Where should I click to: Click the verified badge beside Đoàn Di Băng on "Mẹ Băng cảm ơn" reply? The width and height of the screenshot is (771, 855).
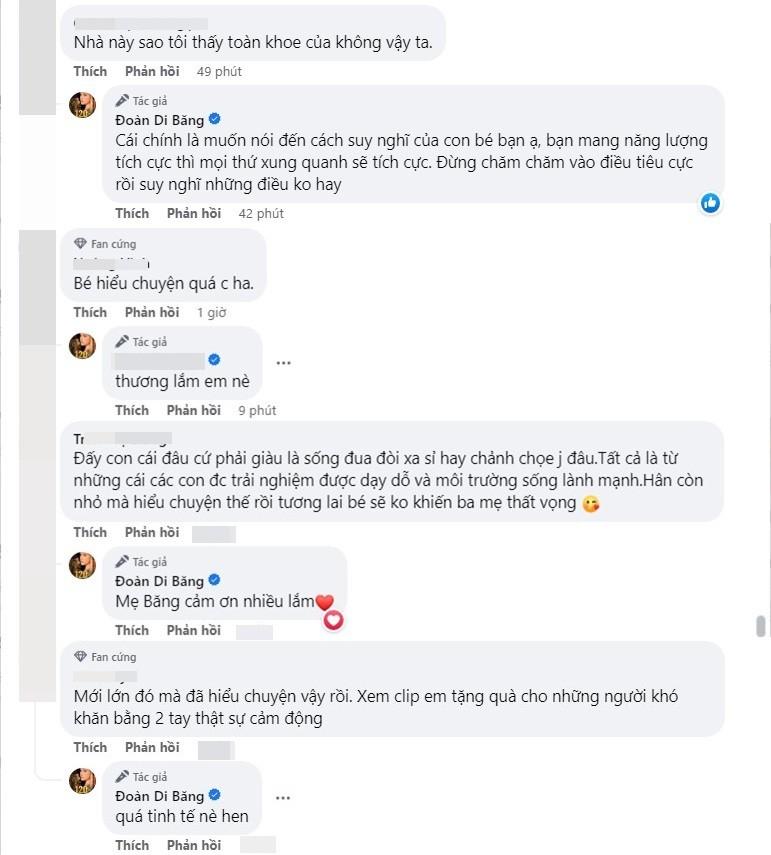(x=214, y=581)
